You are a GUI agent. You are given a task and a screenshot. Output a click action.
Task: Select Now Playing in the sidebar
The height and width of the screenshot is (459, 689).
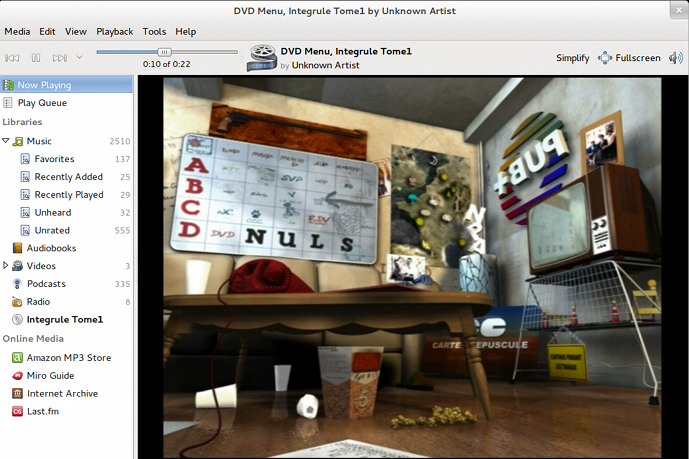66,85
